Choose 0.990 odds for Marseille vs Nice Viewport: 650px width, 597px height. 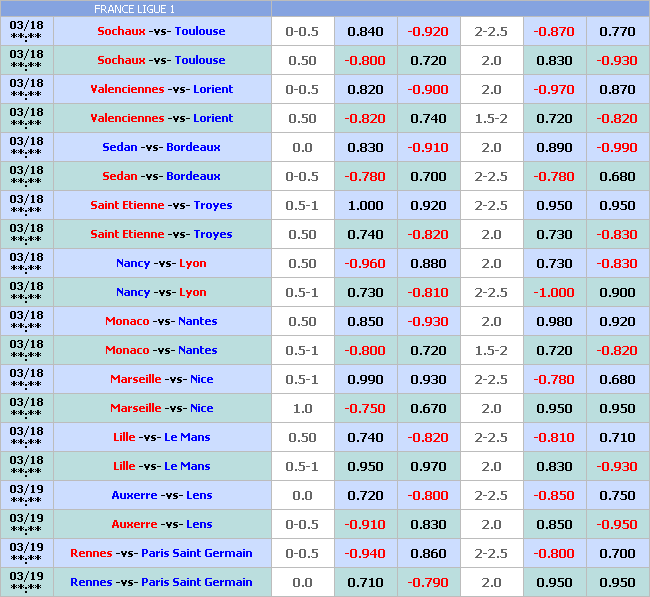coord(365,379)
